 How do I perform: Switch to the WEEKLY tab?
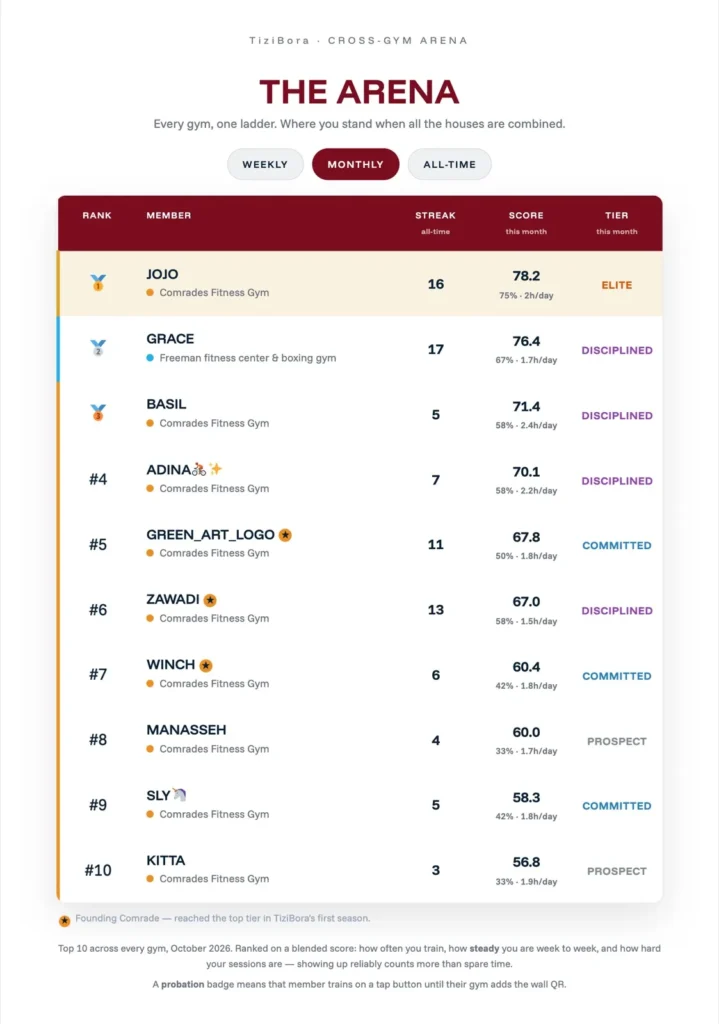click(265, 165)
